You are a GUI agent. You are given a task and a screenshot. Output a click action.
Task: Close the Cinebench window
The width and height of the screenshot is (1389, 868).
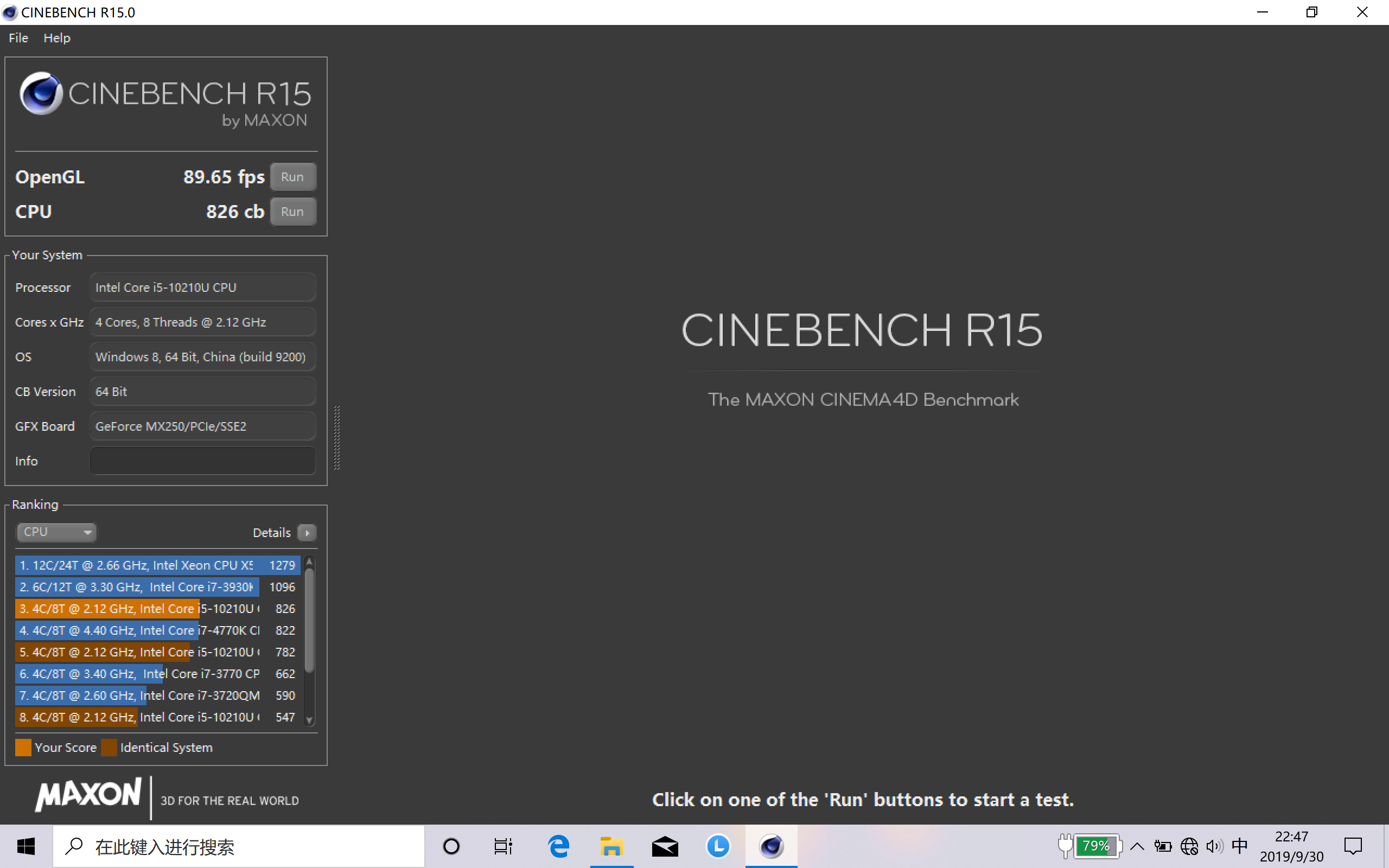(1362, 12)
